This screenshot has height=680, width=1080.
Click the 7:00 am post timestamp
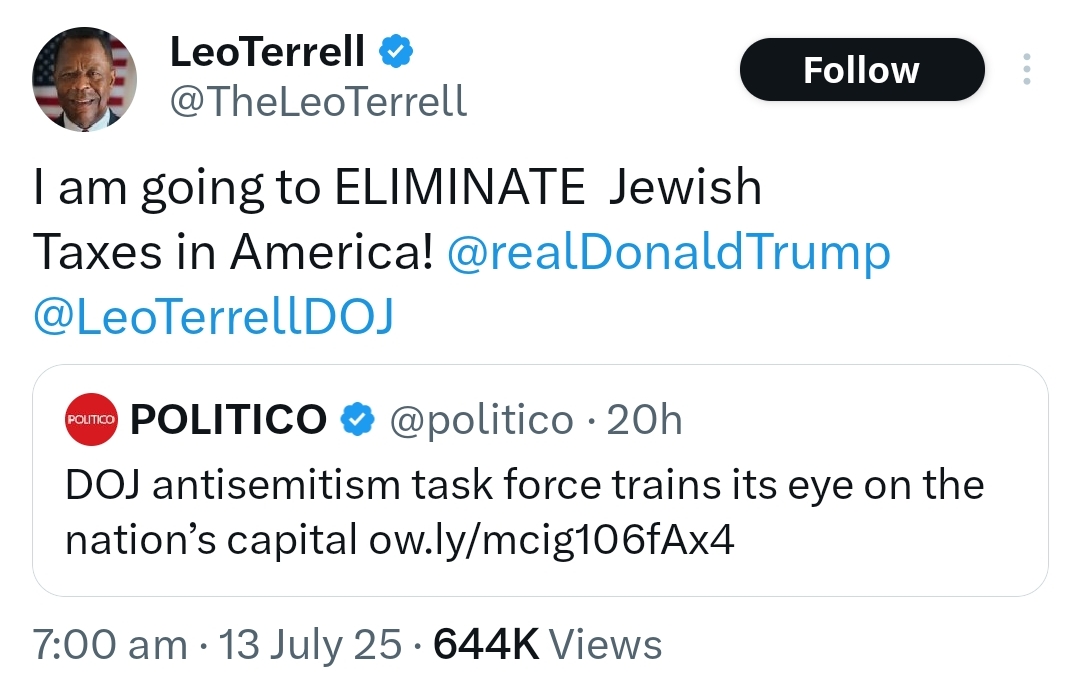tap(110, 645)
